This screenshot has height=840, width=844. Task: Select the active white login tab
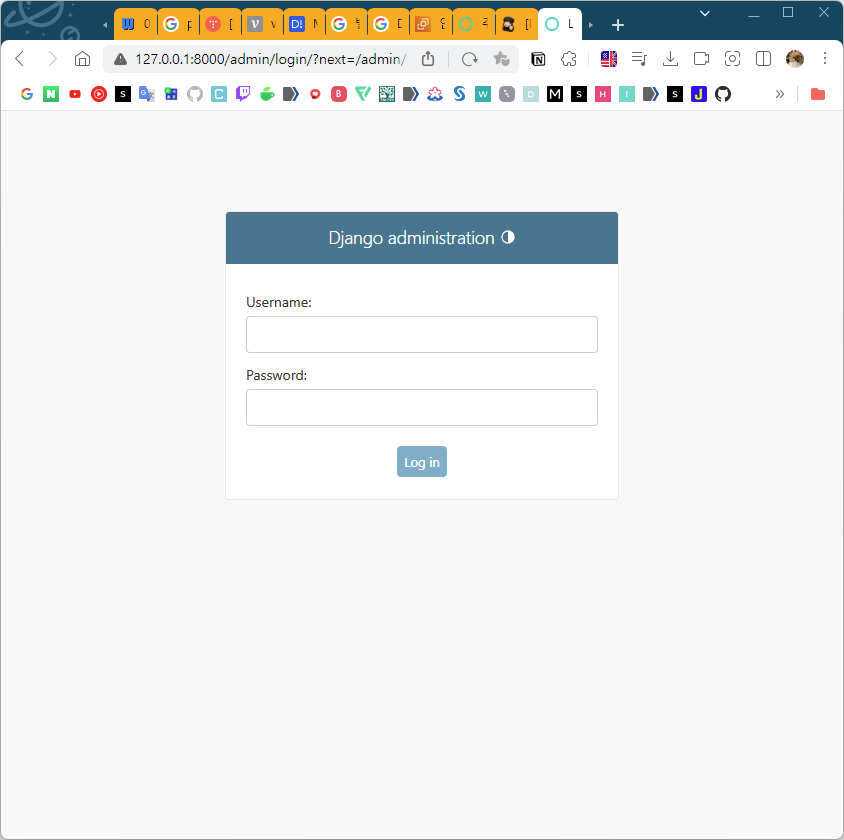click(x=560, y=24)
